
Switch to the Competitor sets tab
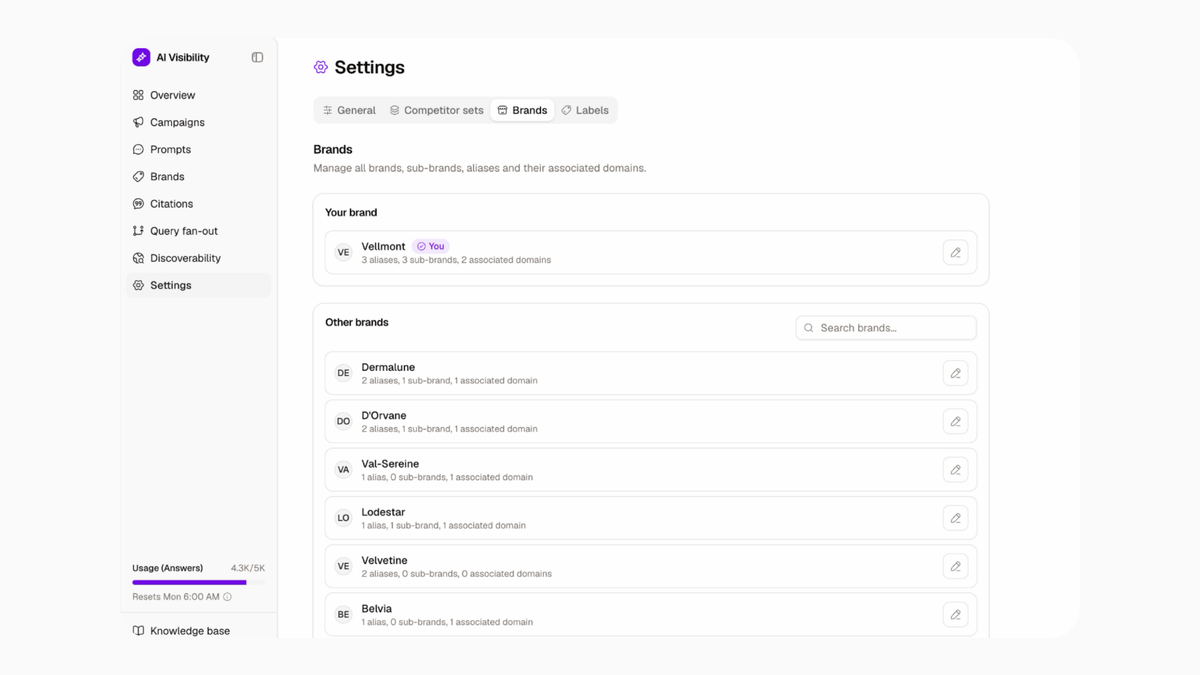click(436, 110)
